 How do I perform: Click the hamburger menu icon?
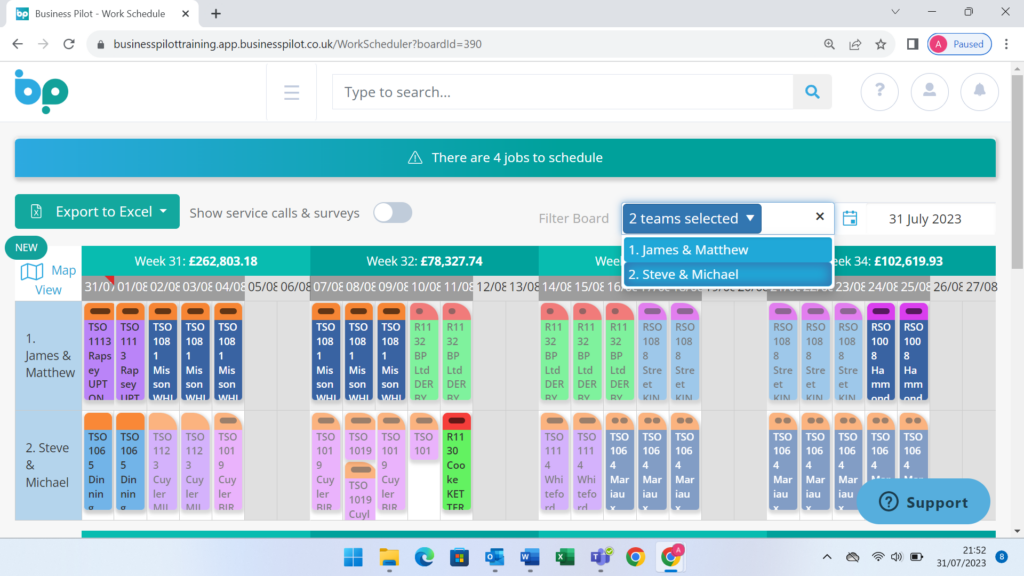(291, 91)
